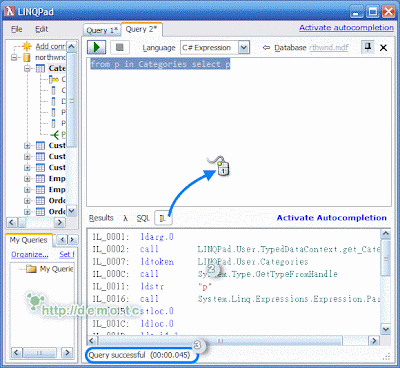The image size is (400, 368).
Task: Click the left arrow icon beside Database
Action: [x=266, y=48]
